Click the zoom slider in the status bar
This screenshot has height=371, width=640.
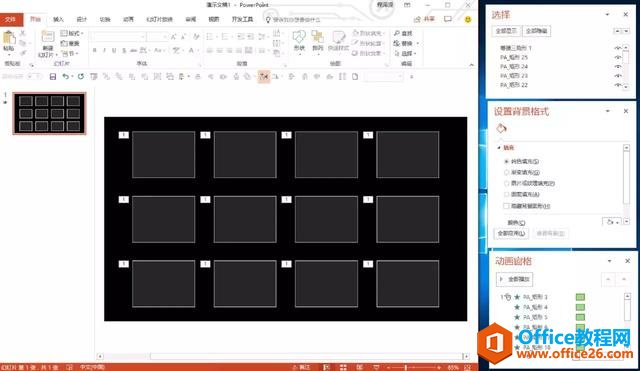413,367
